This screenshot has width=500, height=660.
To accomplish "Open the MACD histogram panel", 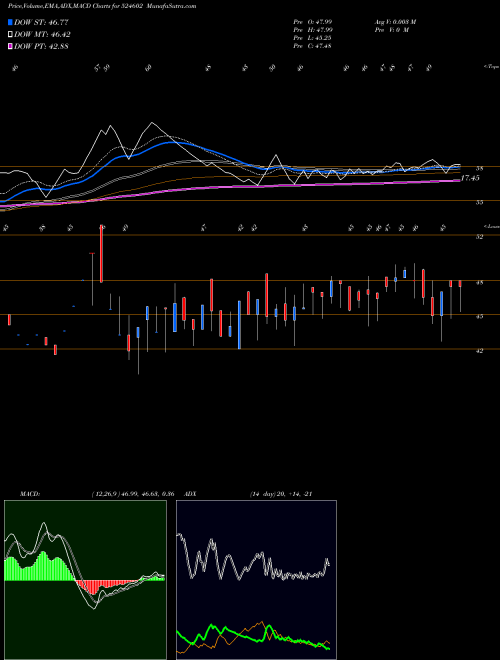I will click(x=85, y=580).
